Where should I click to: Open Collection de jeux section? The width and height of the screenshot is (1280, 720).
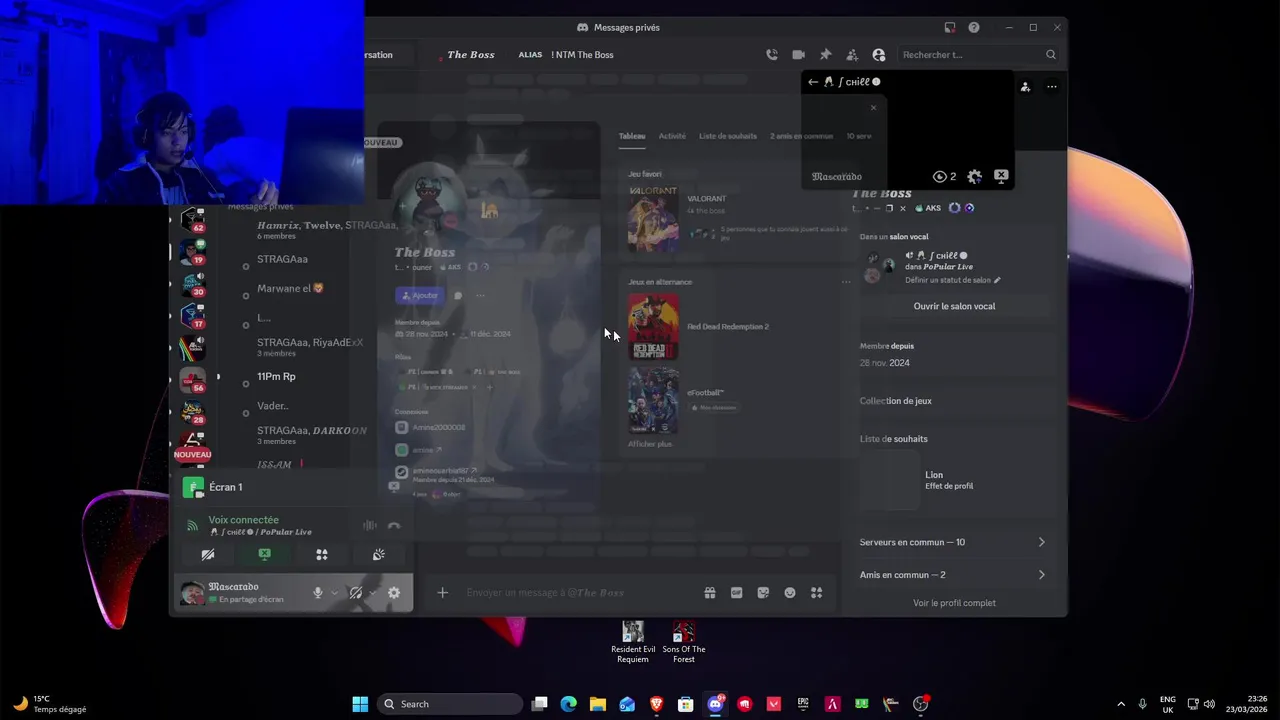coord(896,401)
